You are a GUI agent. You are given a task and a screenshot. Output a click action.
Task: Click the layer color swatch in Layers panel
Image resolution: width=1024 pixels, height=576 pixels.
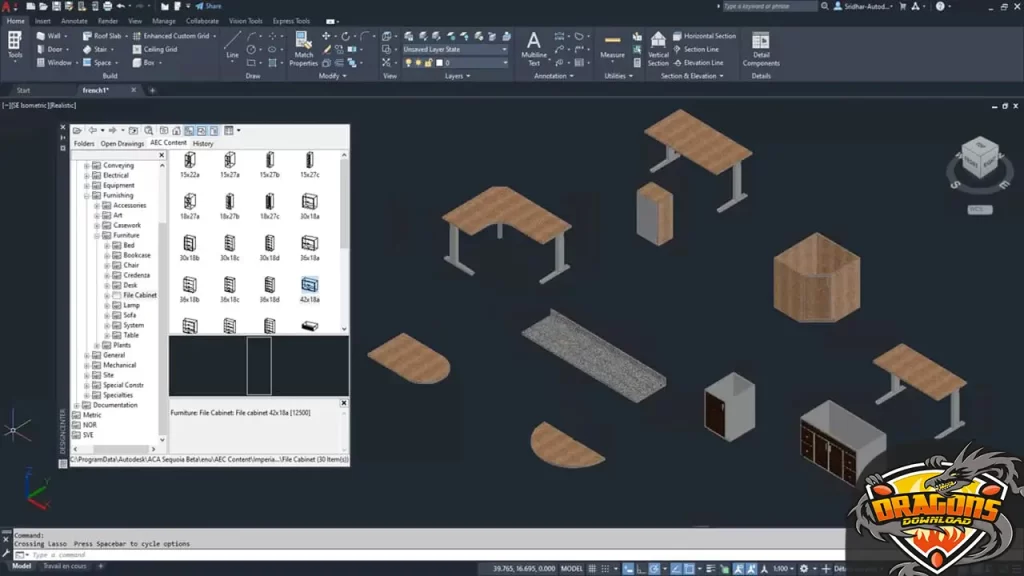[x=440, y=63]
